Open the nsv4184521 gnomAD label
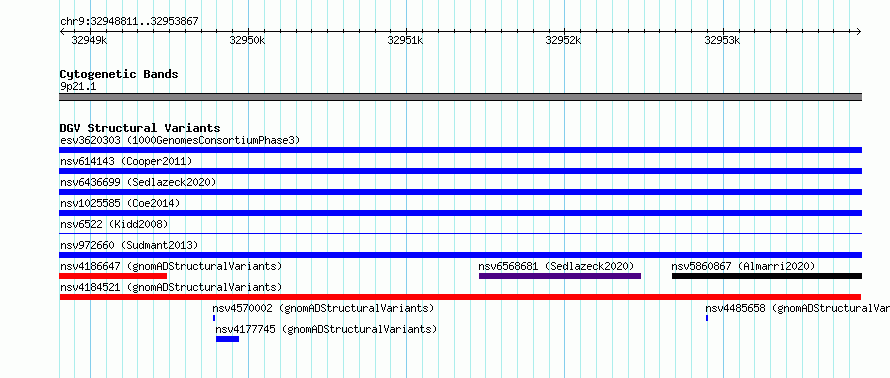Screen dimensions: 890x378 pos(171,287)
